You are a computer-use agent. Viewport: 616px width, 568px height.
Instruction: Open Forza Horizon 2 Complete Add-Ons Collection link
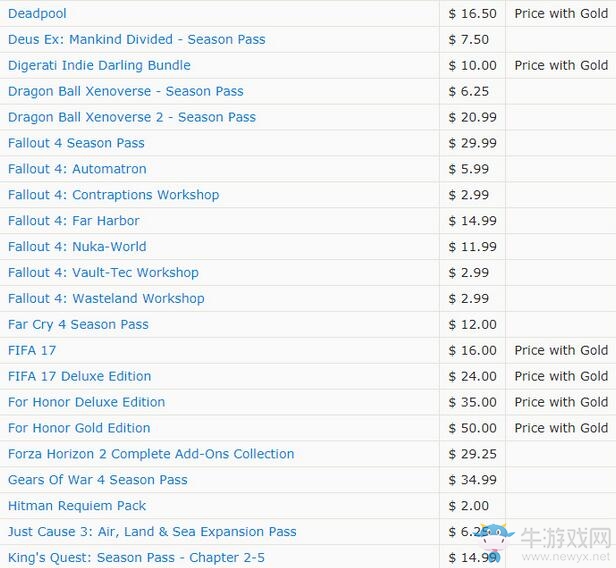click(151, 454)
